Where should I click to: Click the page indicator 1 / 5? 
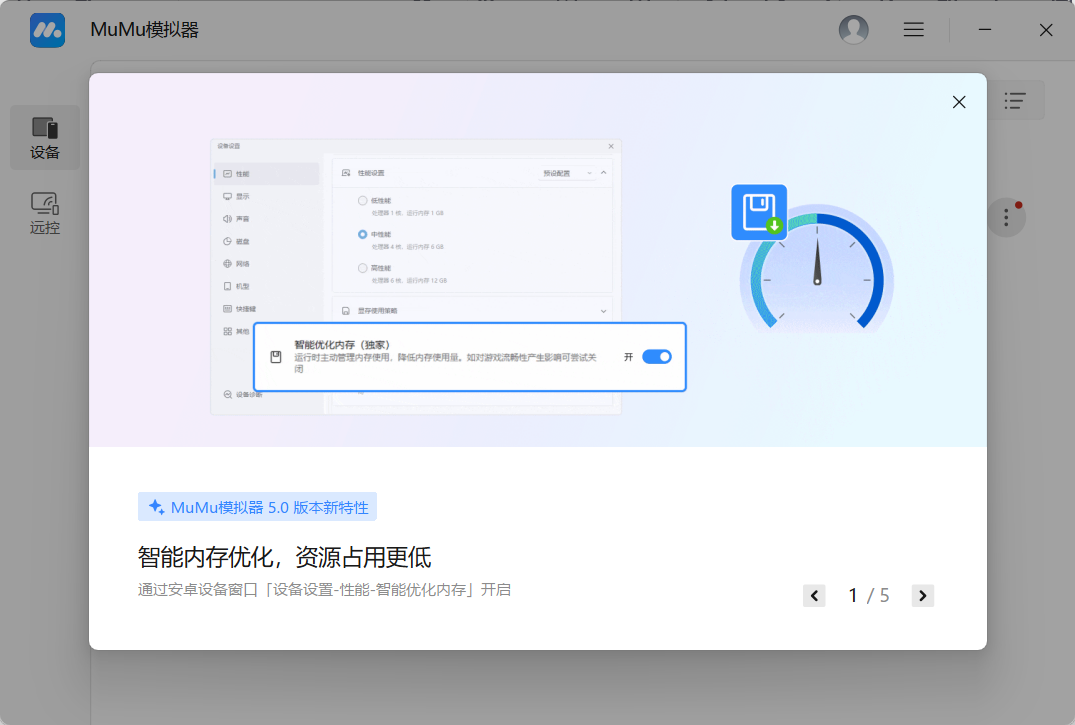(869, 595)
